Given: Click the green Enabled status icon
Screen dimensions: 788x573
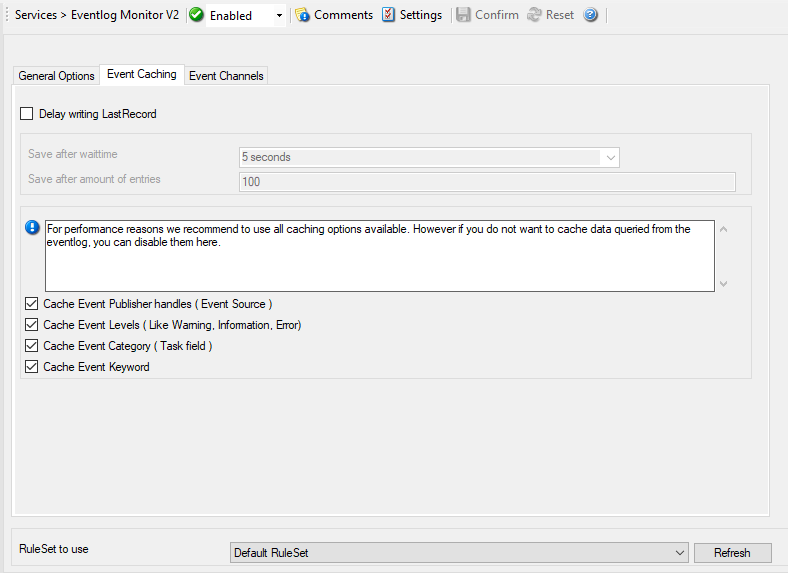Looking at the screenshot, I should pos(196,15).
